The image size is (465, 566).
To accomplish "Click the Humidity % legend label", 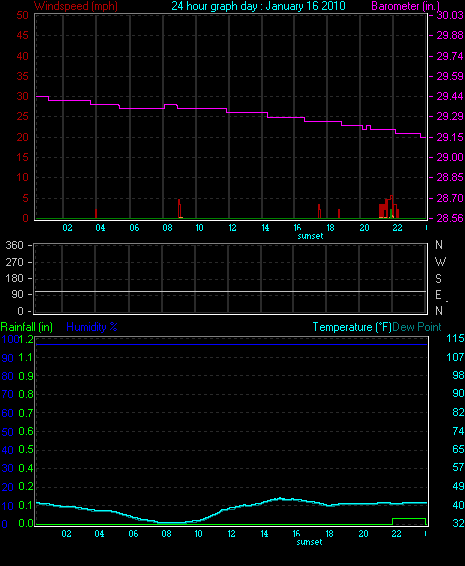I will [92, 327].
